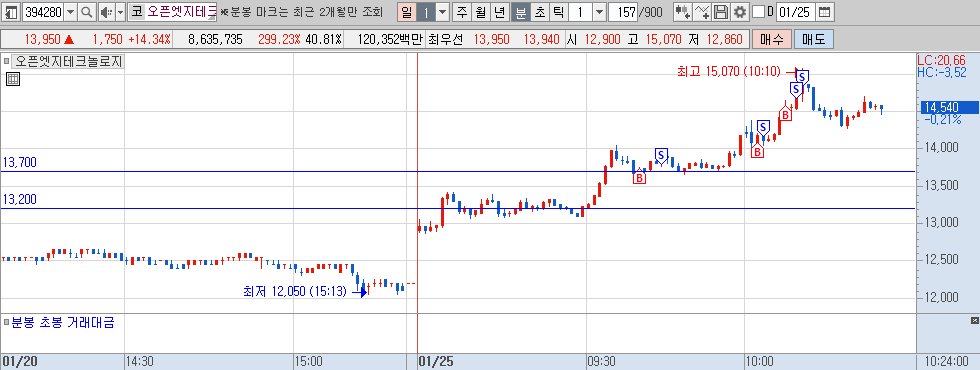Switch to the 분 minute chart tab
Viewport: 980px width, 370px height.
[520, 12]
